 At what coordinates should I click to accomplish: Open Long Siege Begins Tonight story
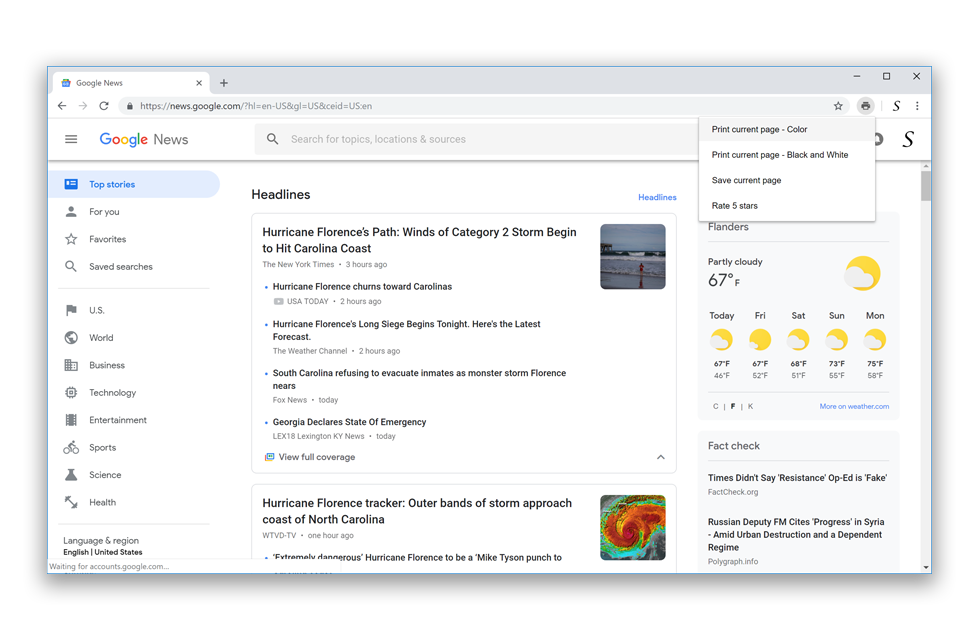(406, 330)
